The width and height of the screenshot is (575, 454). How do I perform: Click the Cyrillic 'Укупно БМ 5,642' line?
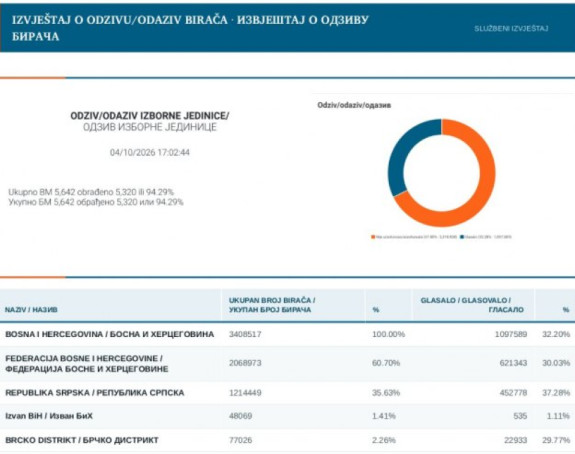click(x=96, y=202)
